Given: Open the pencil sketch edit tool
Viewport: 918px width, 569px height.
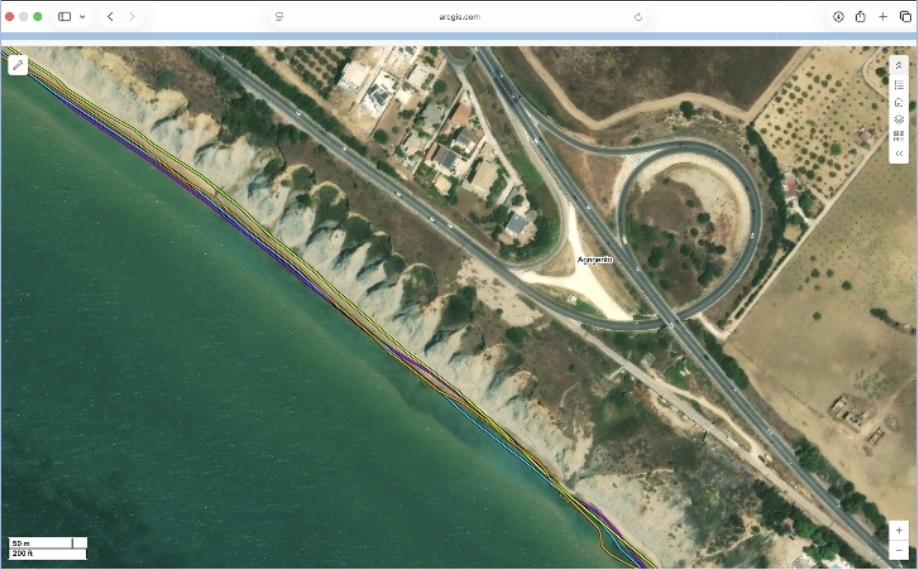Looking at the screenshot, I should [18, 65].
